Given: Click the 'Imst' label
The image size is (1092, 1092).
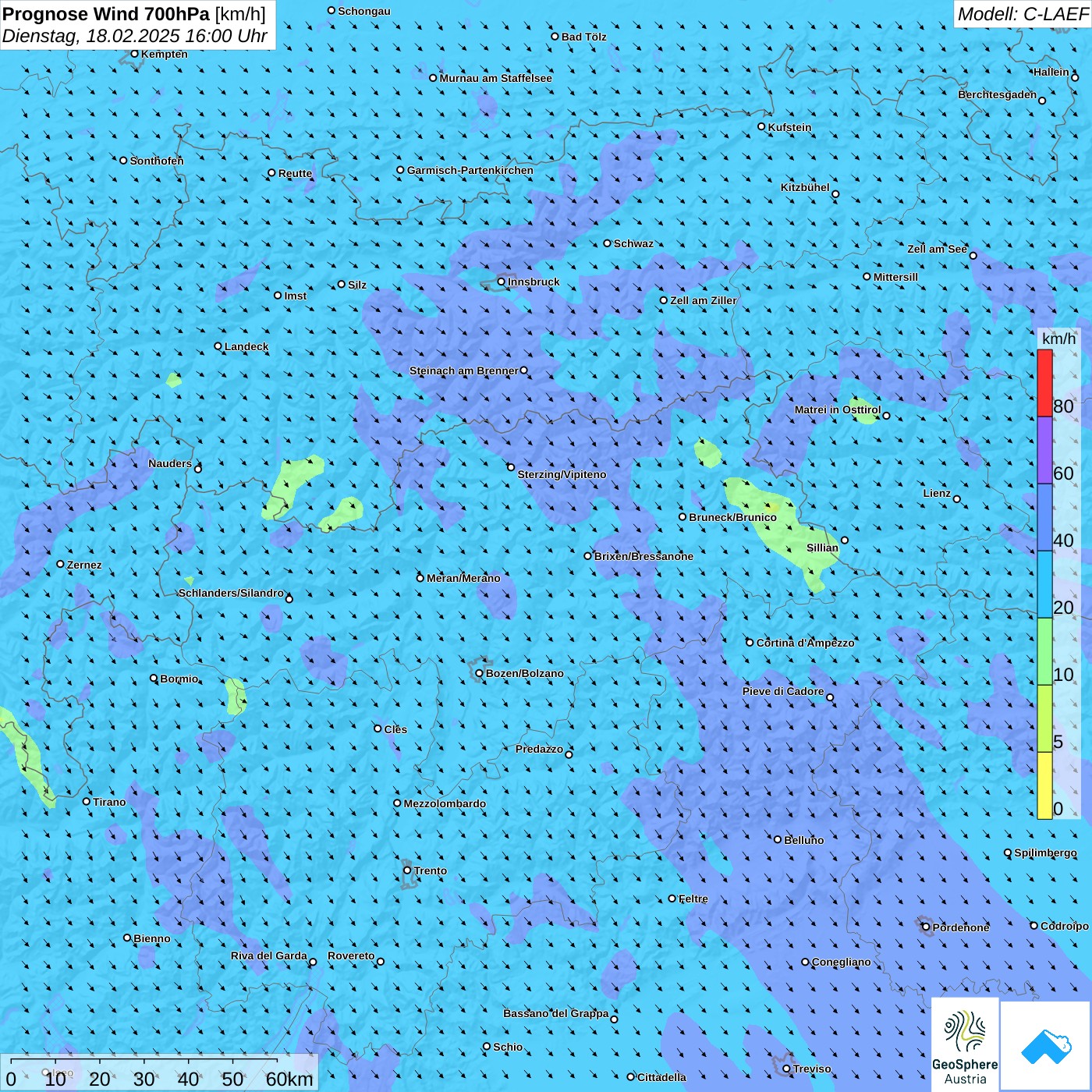Looking at the screenshot, I should tap(296, 296).
